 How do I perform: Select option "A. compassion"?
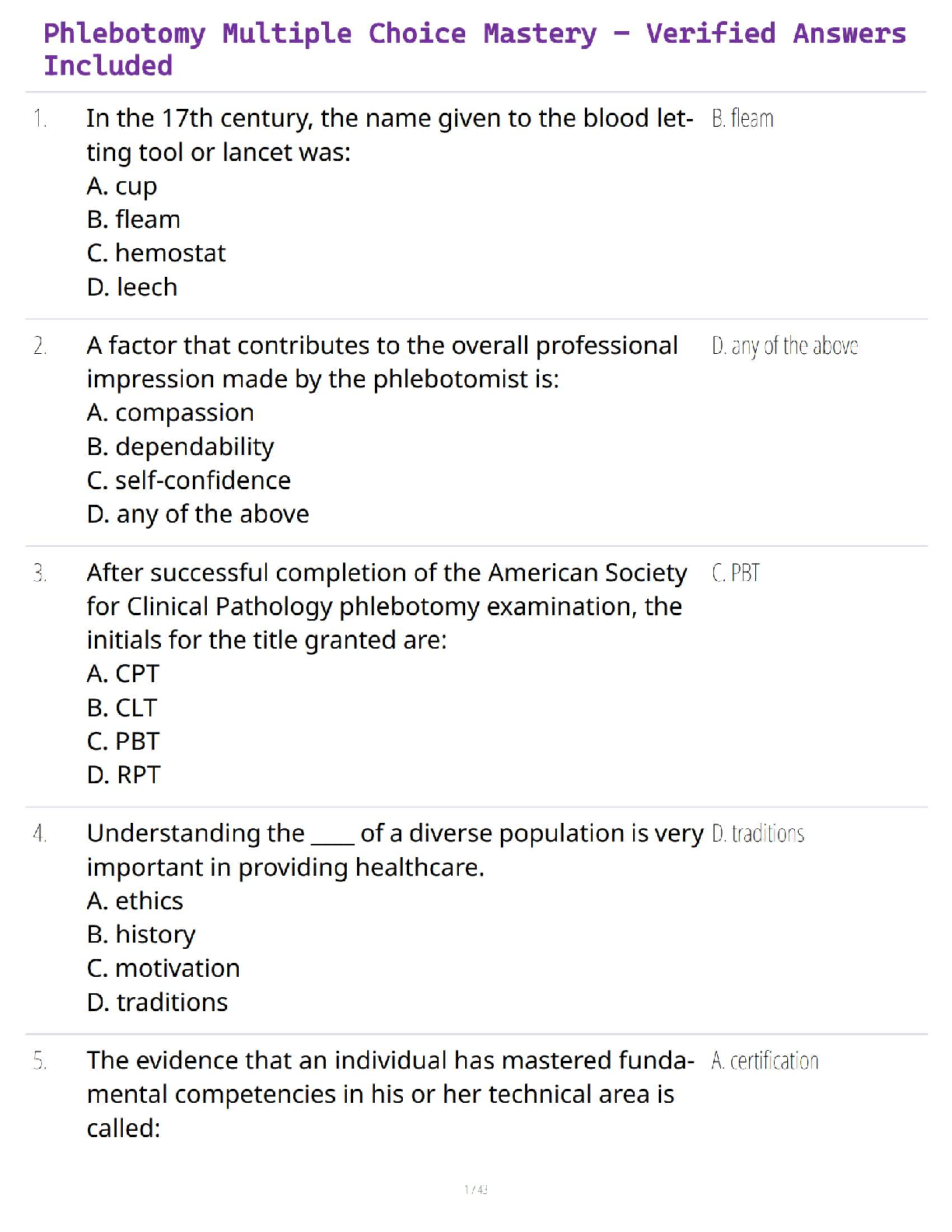click(170, 413)
